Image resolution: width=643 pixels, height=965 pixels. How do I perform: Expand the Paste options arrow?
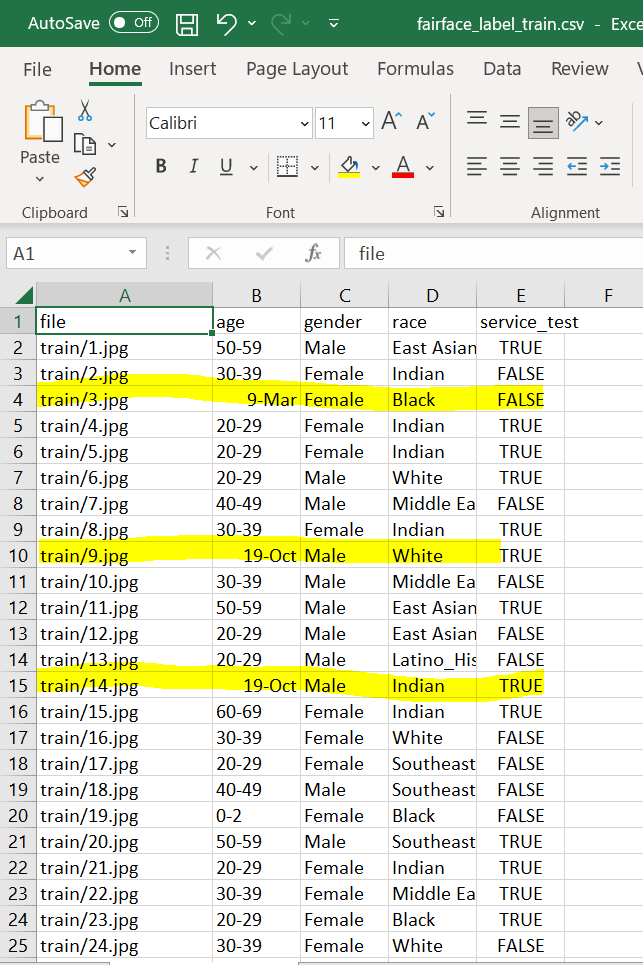40,179
